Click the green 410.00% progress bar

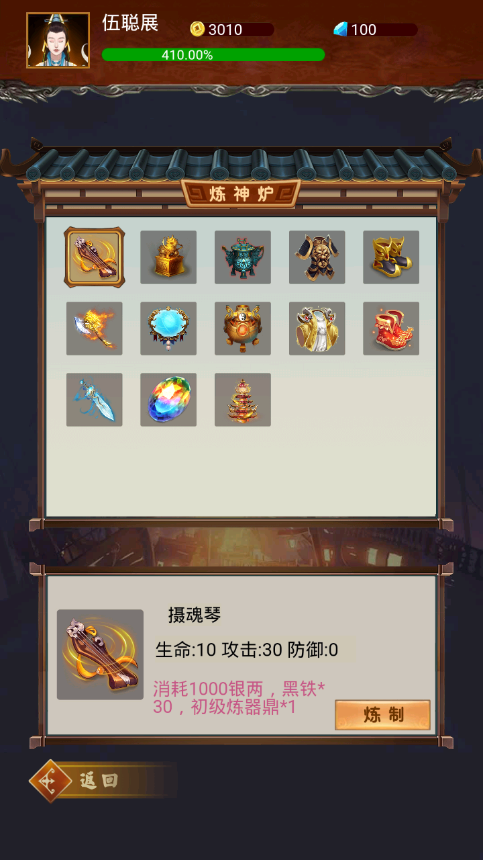click(x=213, y=55)
